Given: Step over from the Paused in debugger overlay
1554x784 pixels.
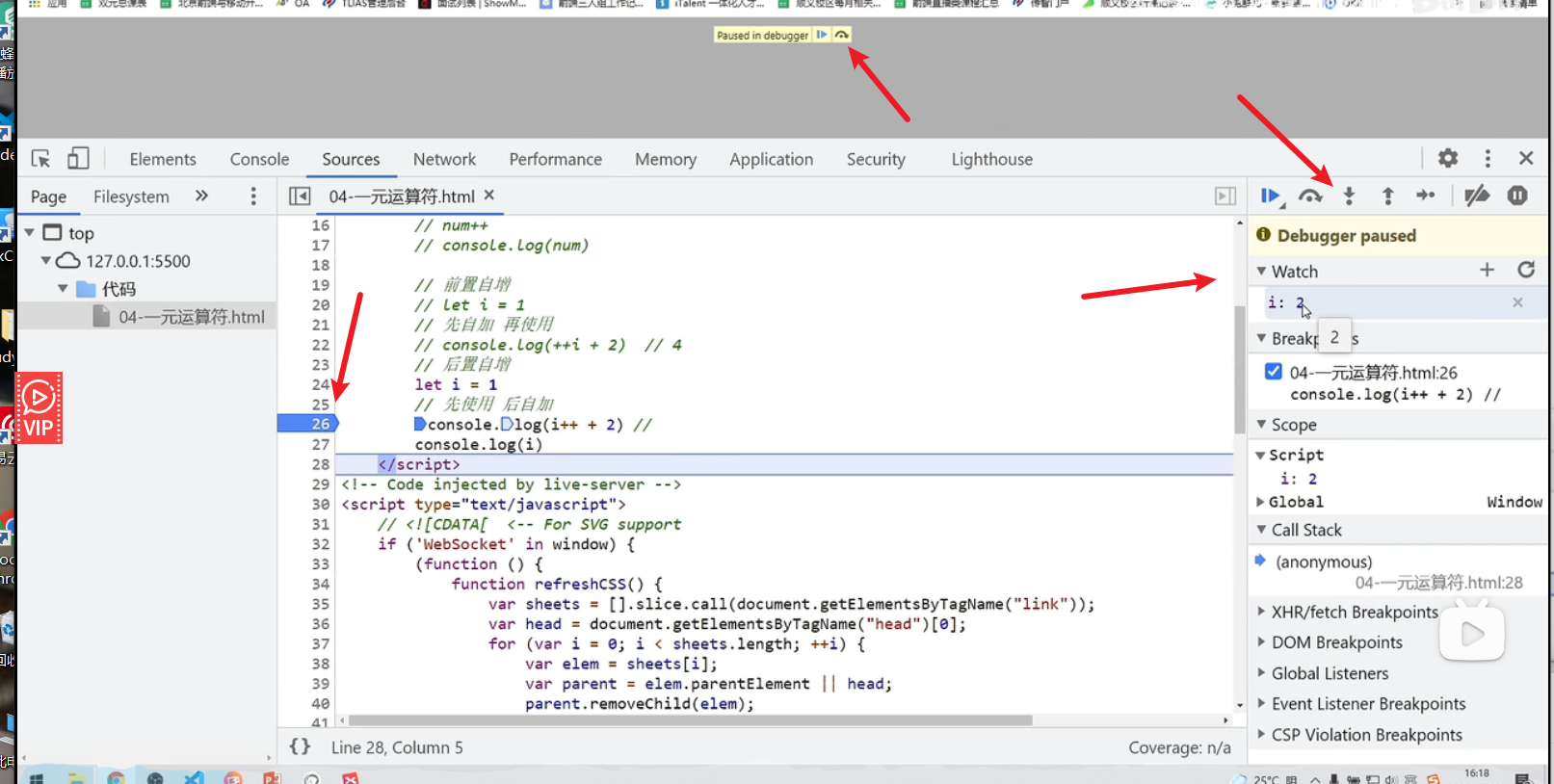Looking at the screenshot, I should coord(841,35).
